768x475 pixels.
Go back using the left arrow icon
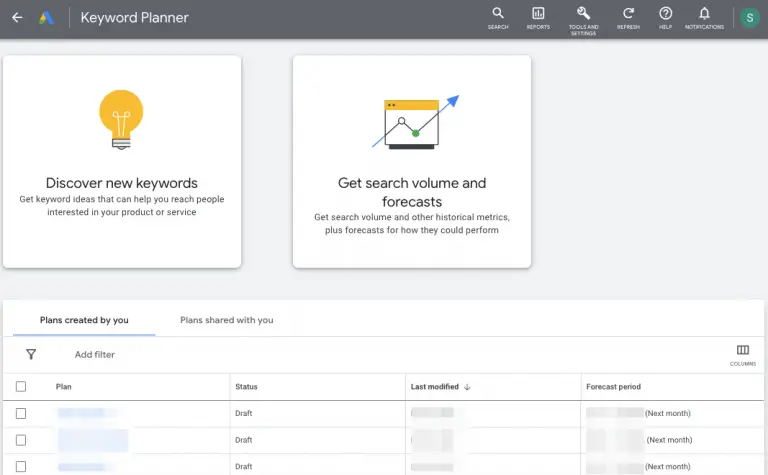click(17, 18)
